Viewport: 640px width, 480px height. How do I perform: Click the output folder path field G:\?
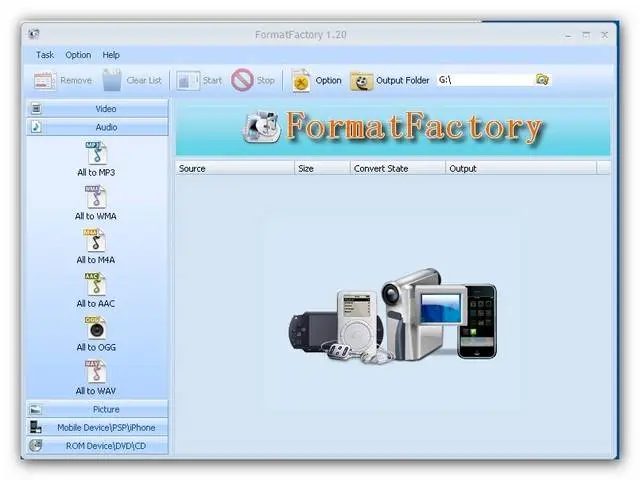tap(485, 80)
